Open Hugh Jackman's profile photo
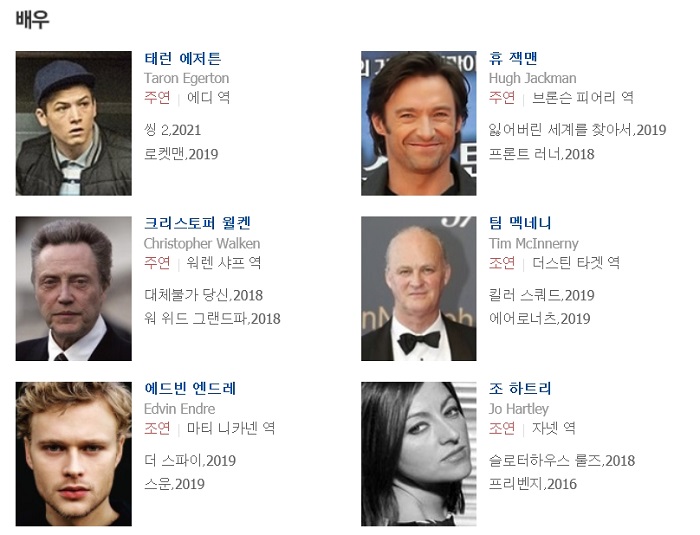 pyautogui.click(x=419, y=123)
